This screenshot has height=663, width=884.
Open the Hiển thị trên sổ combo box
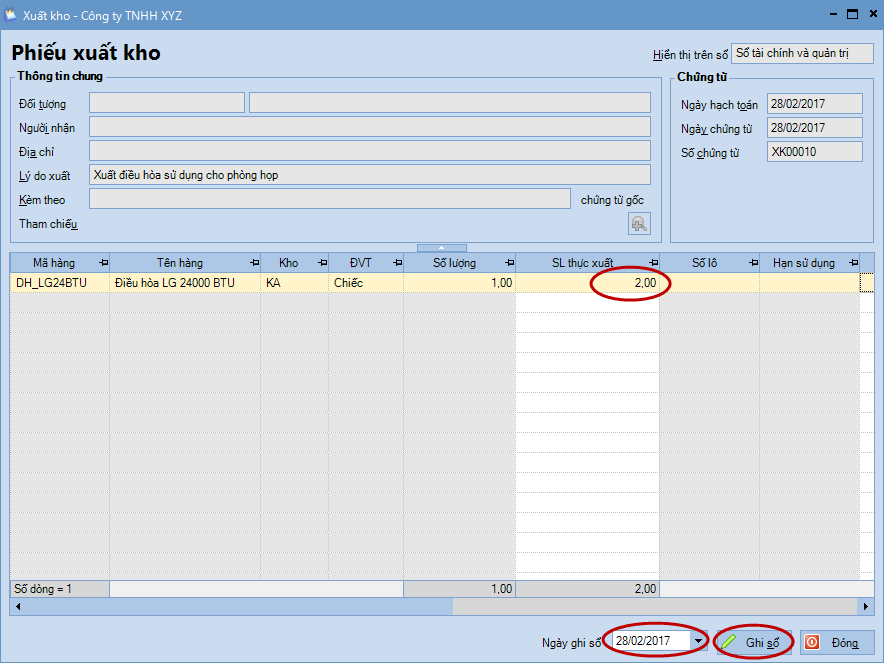pyautogui.click(x=802, y=54)
